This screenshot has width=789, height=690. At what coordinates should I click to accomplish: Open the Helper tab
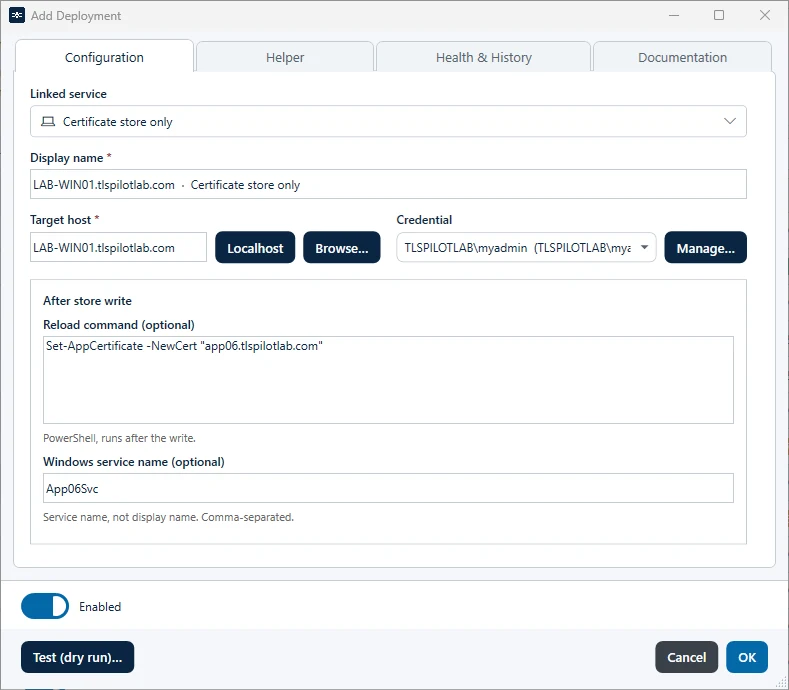coord(285,57)
